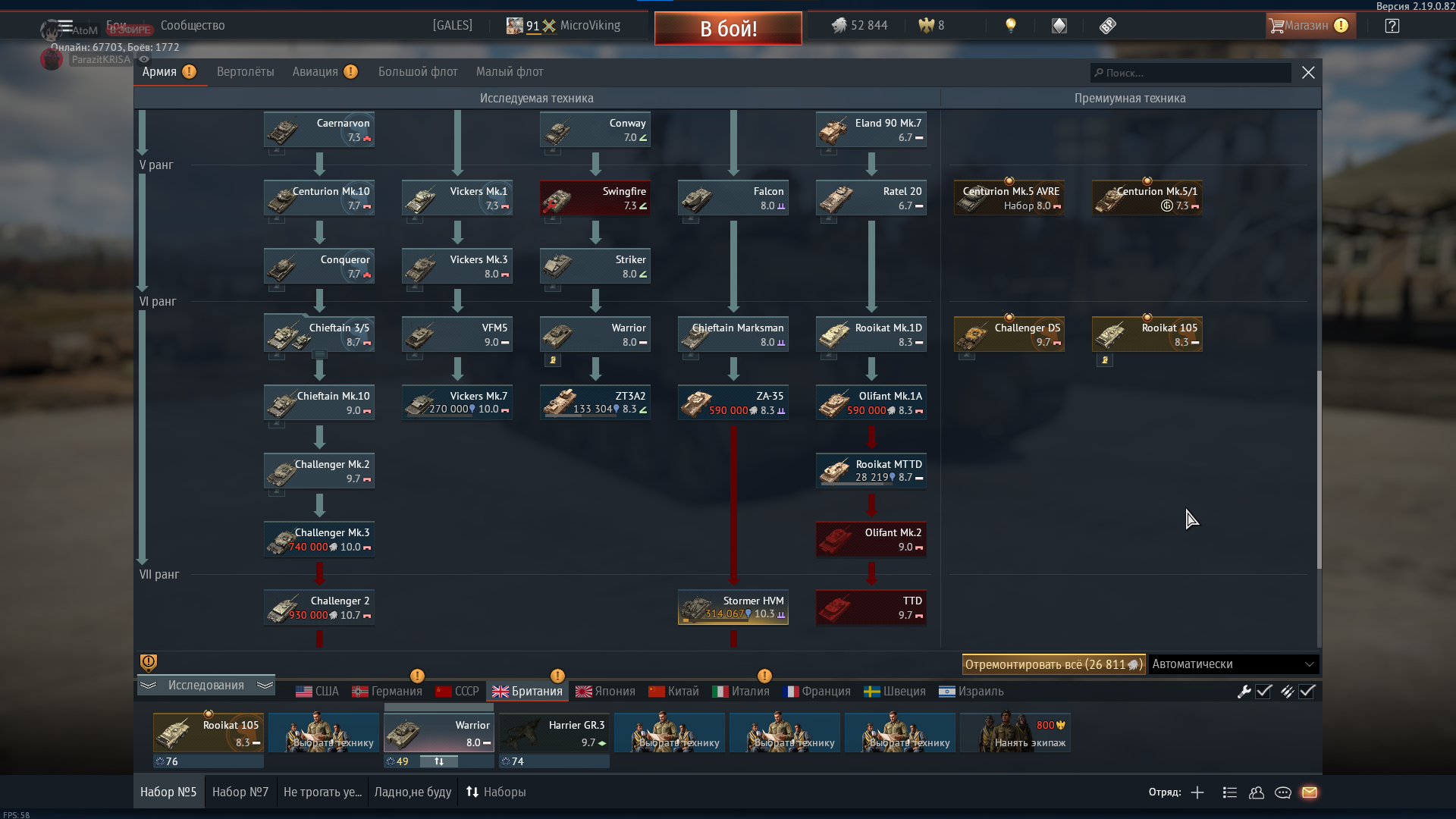Image resolution: width=1456 pixels, height=819 pixels.
Task: Click Отремонтировать всё repair button
Action: pyautogui.click(x=1053, y=664)
